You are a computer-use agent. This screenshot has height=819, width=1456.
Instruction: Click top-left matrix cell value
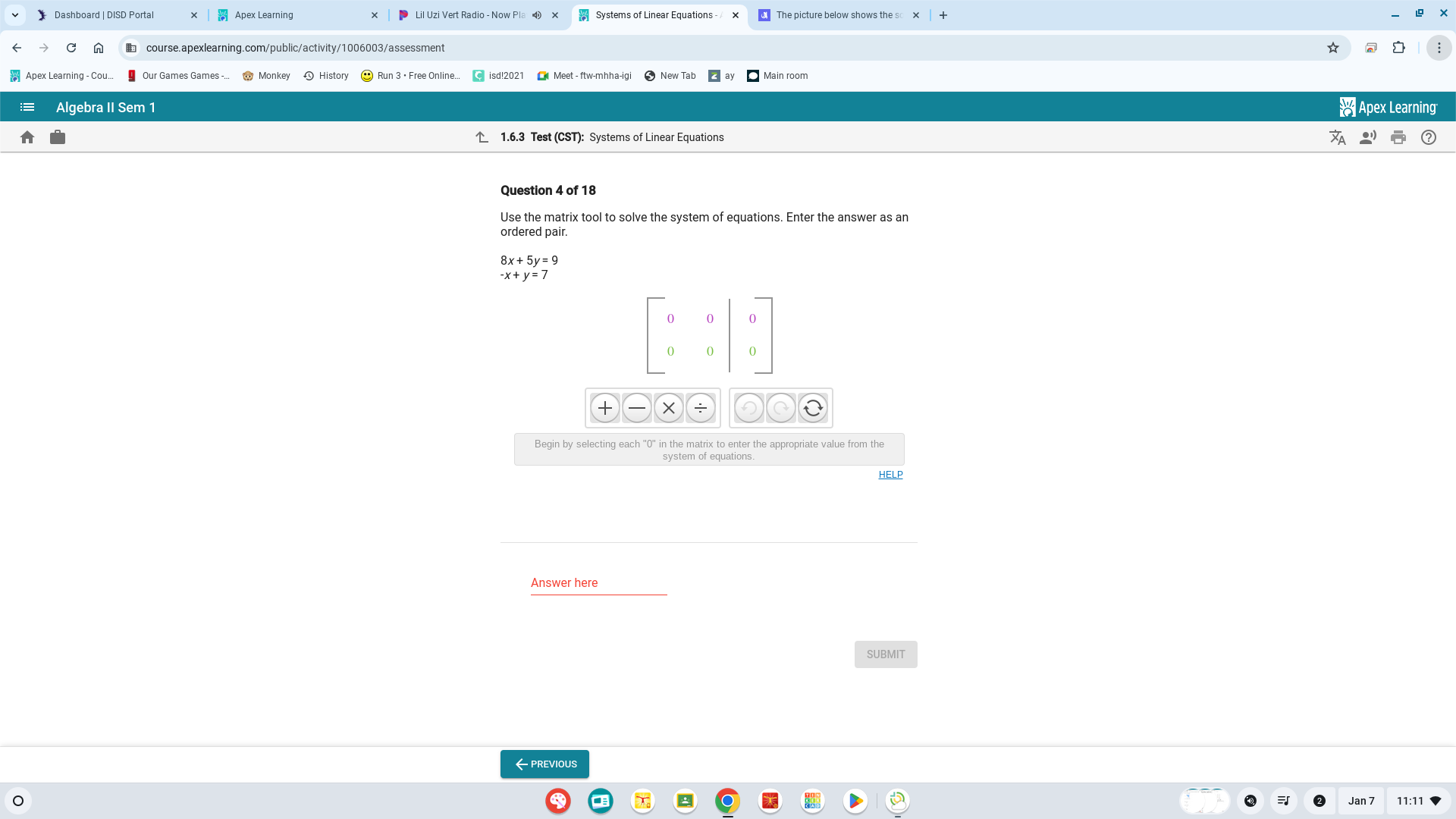[670, 318]
